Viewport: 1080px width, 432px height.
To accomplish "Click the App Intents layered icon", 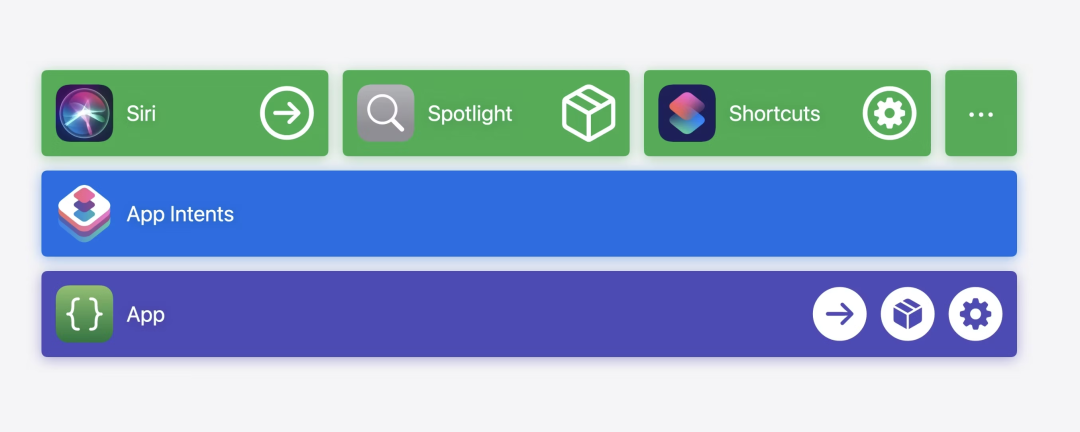I will coord(84,213).
